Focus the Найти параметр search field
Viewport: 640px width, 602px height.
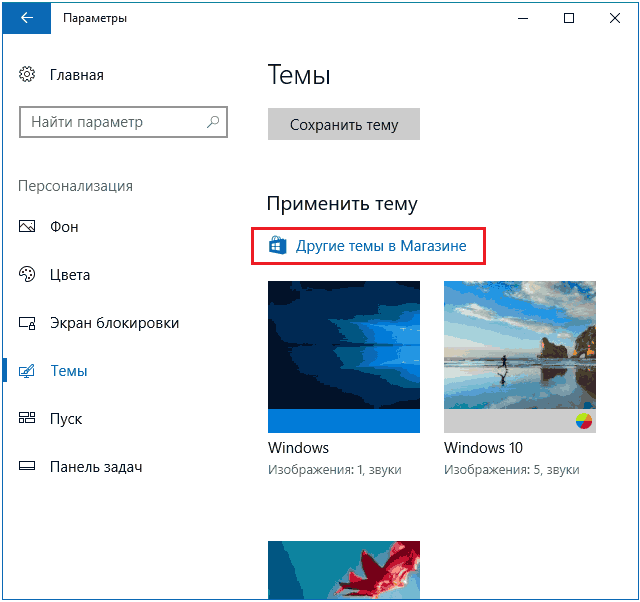123,122
